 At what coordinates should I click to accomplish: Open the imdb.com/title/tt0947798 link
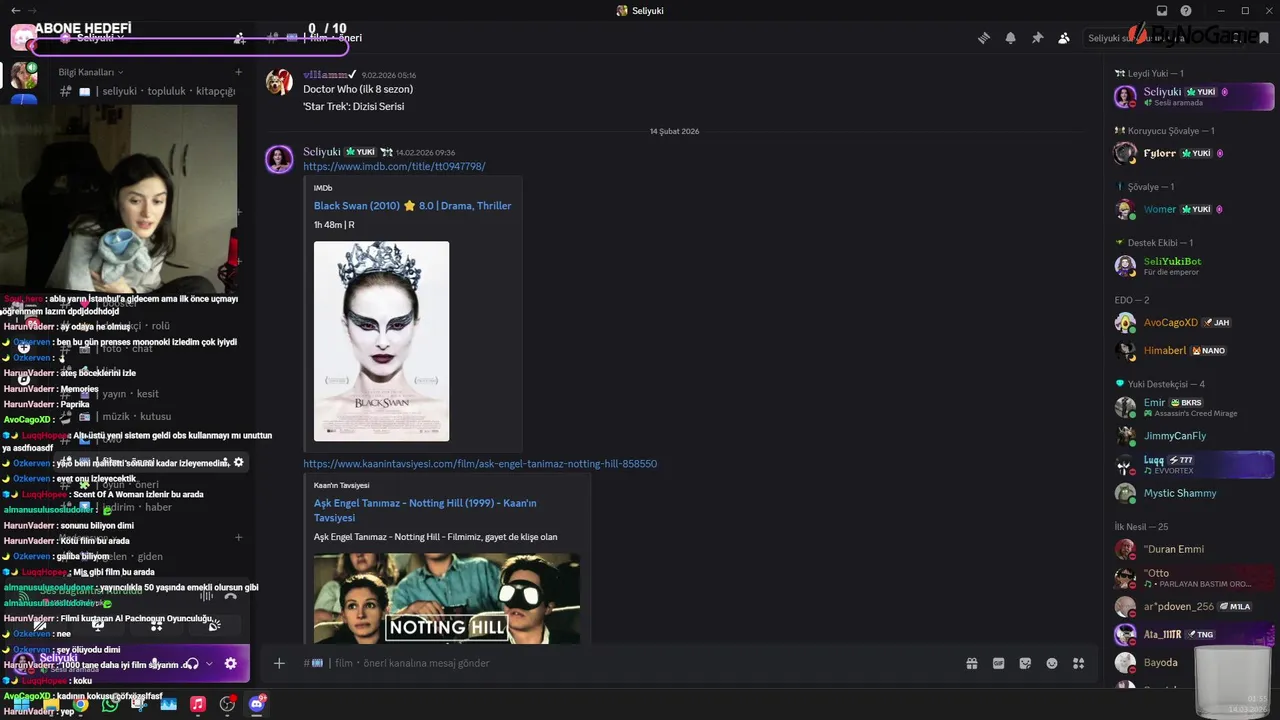pos(394,166)
